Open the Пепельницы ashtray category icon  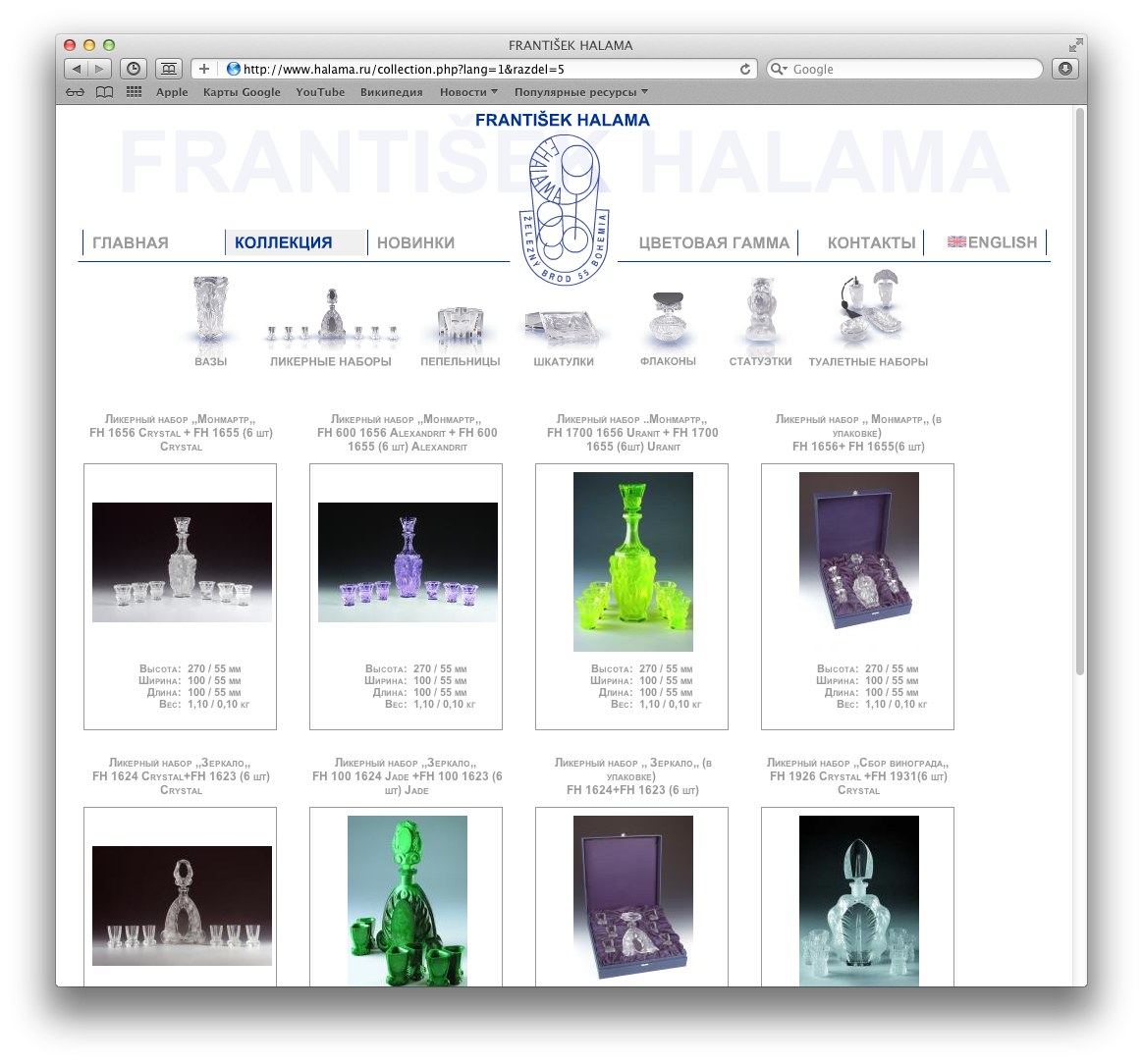(x=460, y=325)
